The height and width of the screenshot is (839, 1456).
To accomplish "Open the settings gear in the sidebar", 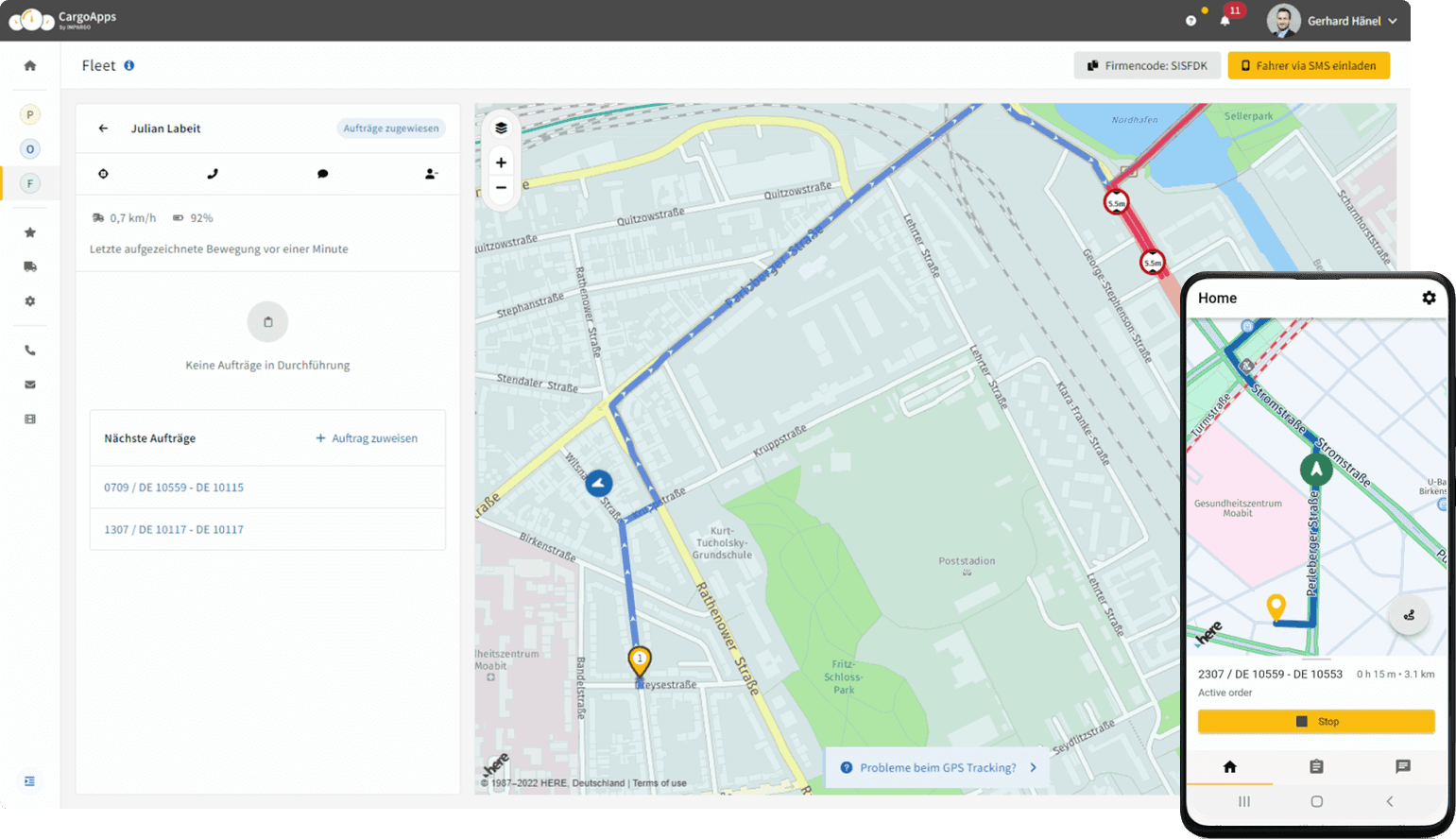I will tap(29, 301).
